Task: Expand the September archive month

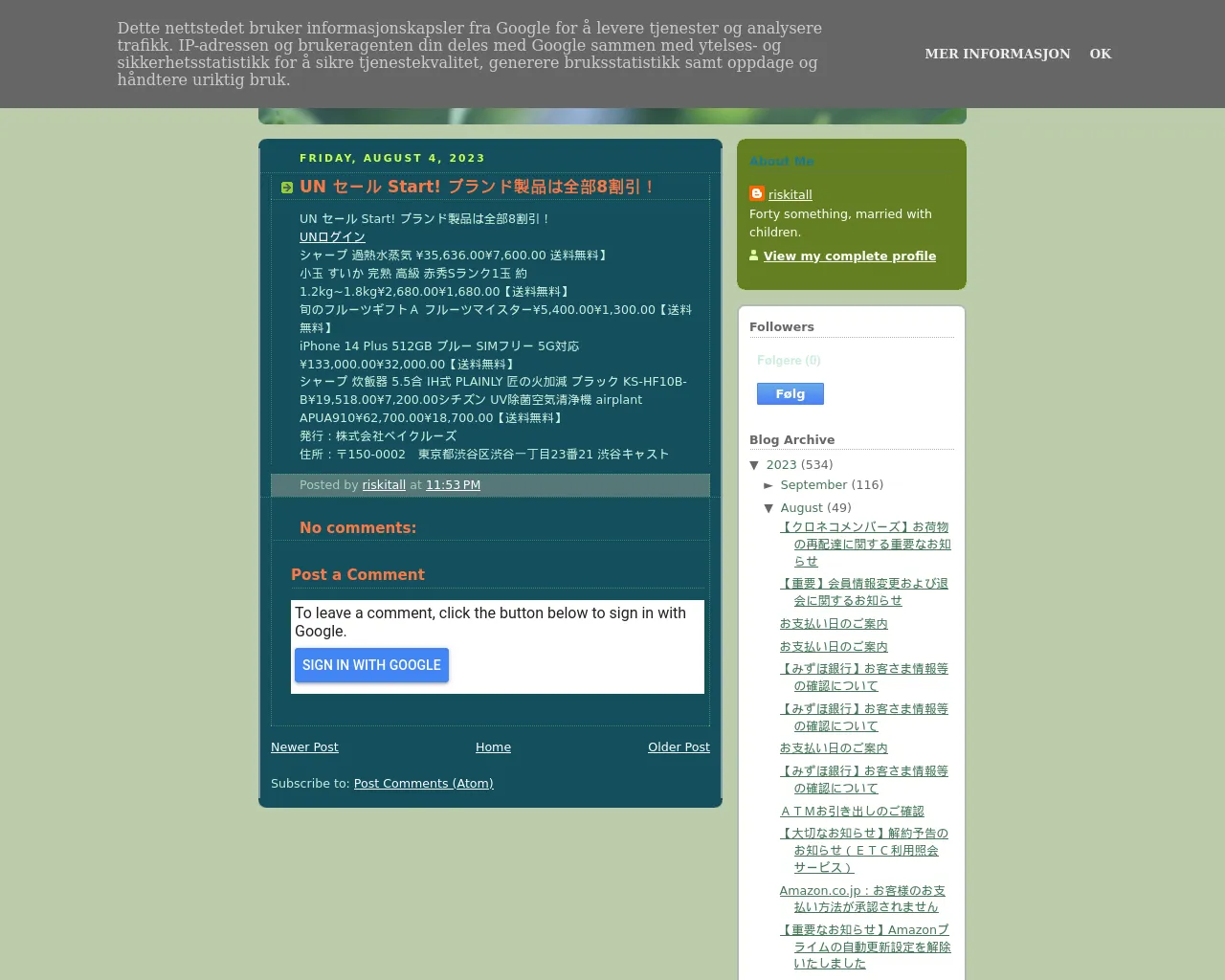Action: pyautogui.click(x=768, y=485)
